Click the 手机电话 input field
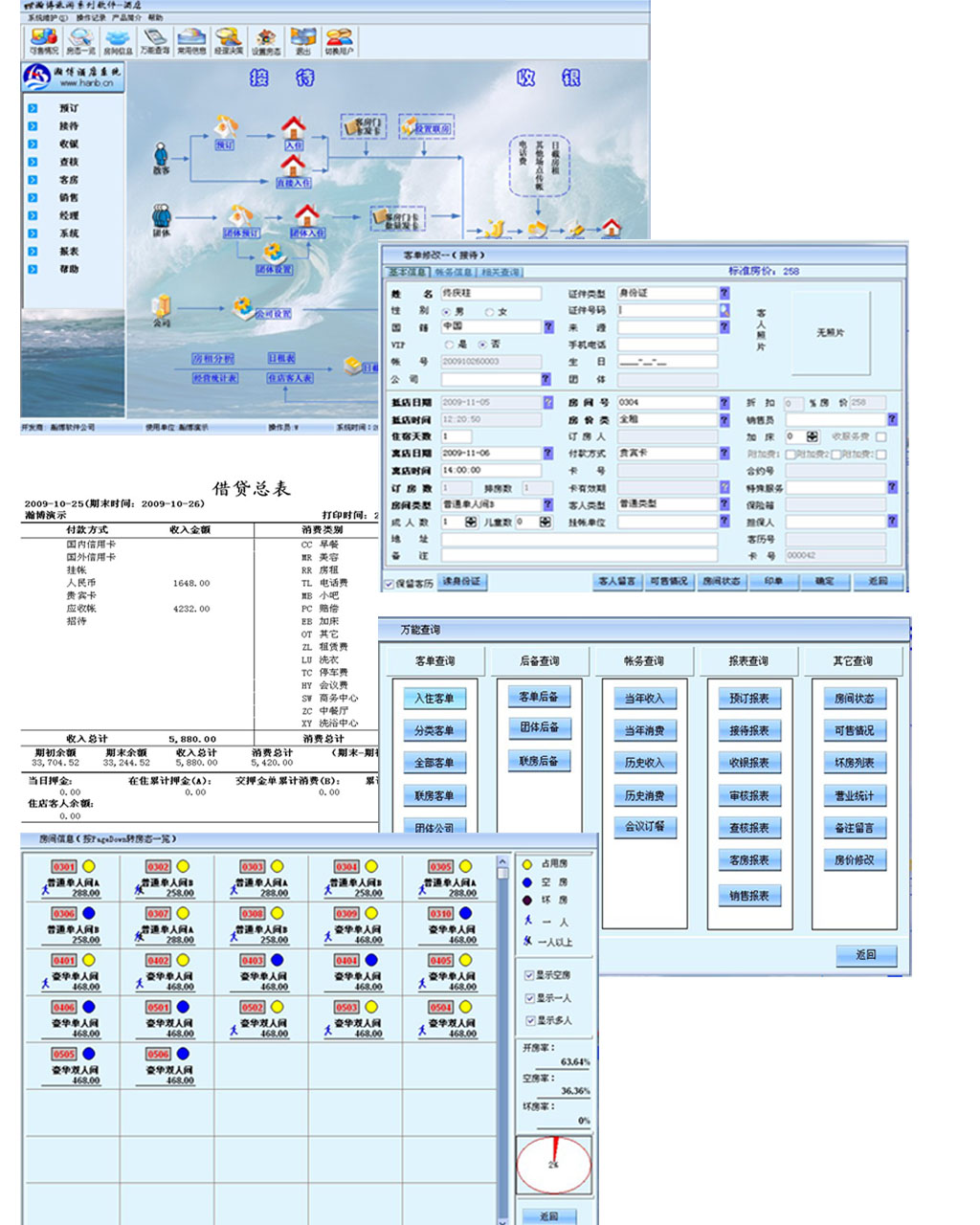Screen dimensions: 980x1225 (x=667, y=345)
